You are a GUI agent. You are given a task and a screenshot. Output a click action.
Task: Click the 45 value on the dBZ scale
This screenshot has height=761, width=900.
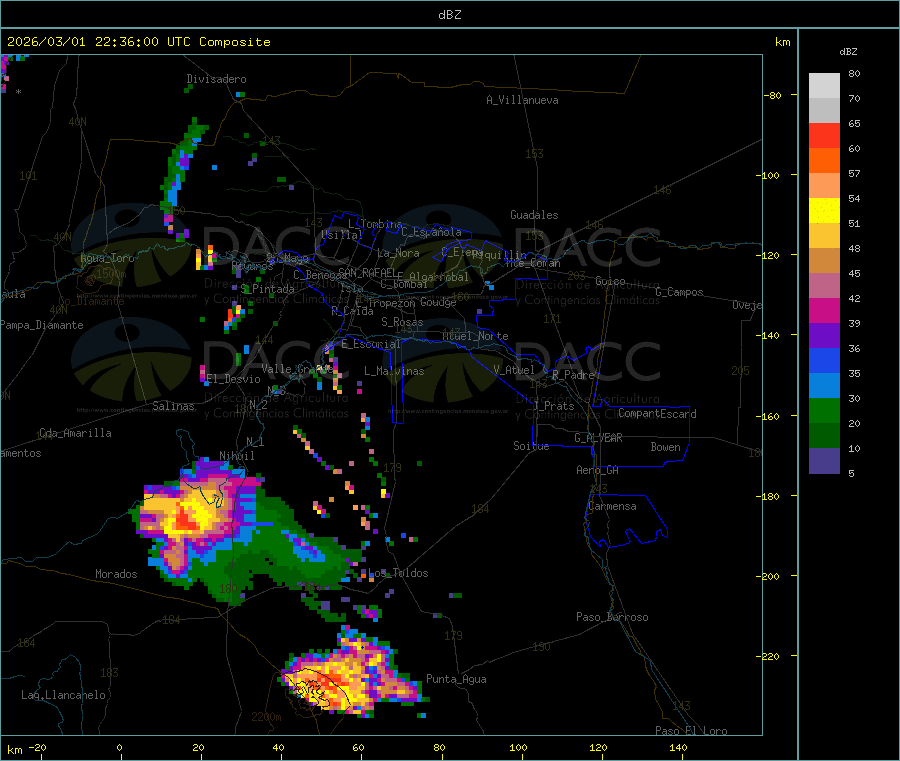(x=854, y=273)
